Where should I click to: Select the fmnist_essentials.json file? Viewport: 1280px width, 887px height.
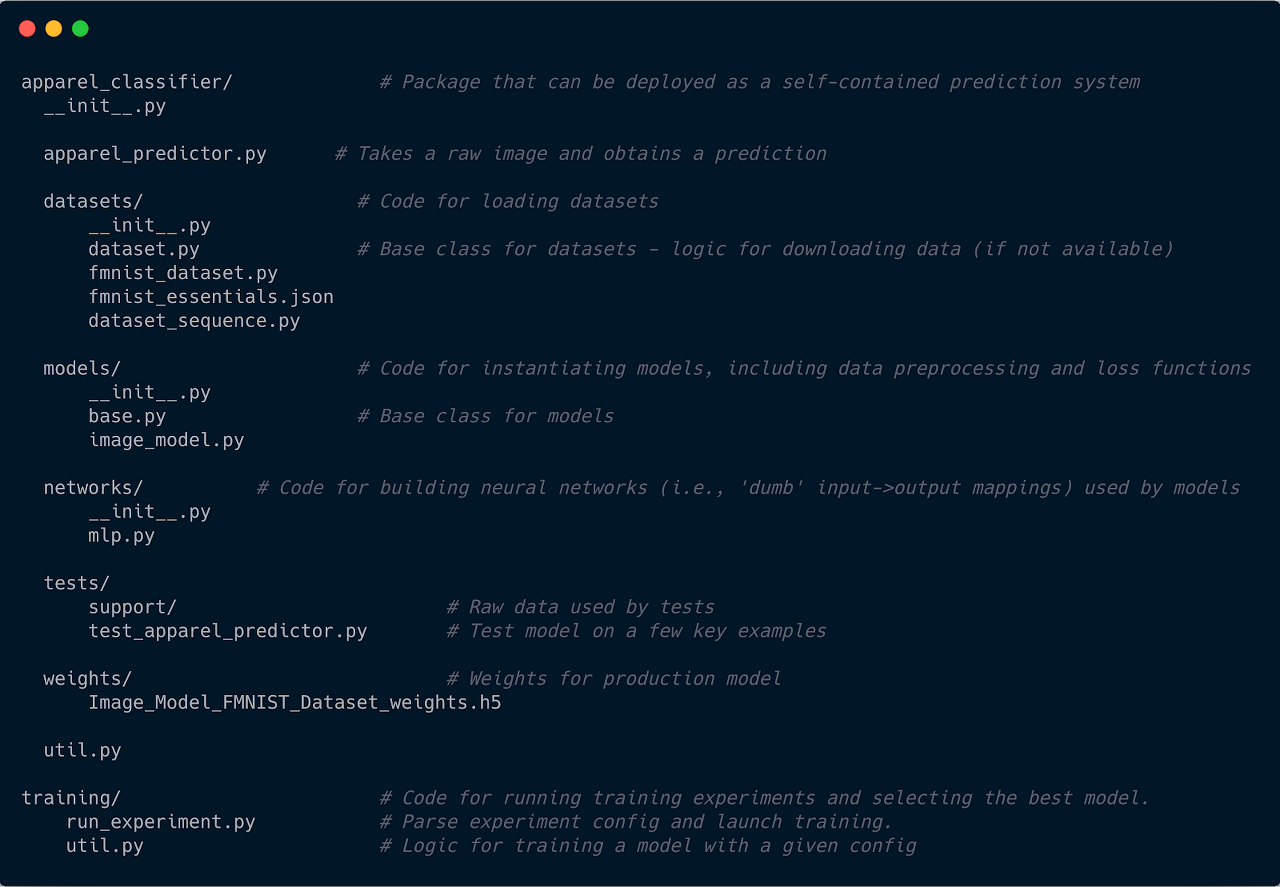211,296
